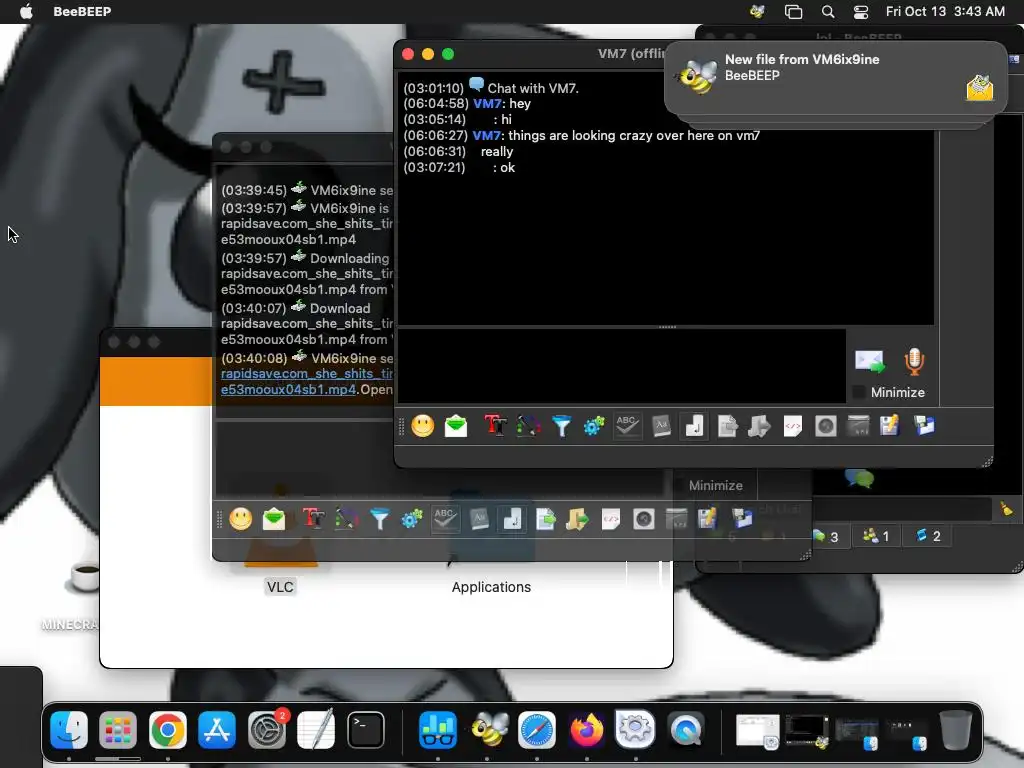The width and height of the screenshot is (1024, 768).
Task: Open Control Center in menu bar
Action: (x=861, y=11)
